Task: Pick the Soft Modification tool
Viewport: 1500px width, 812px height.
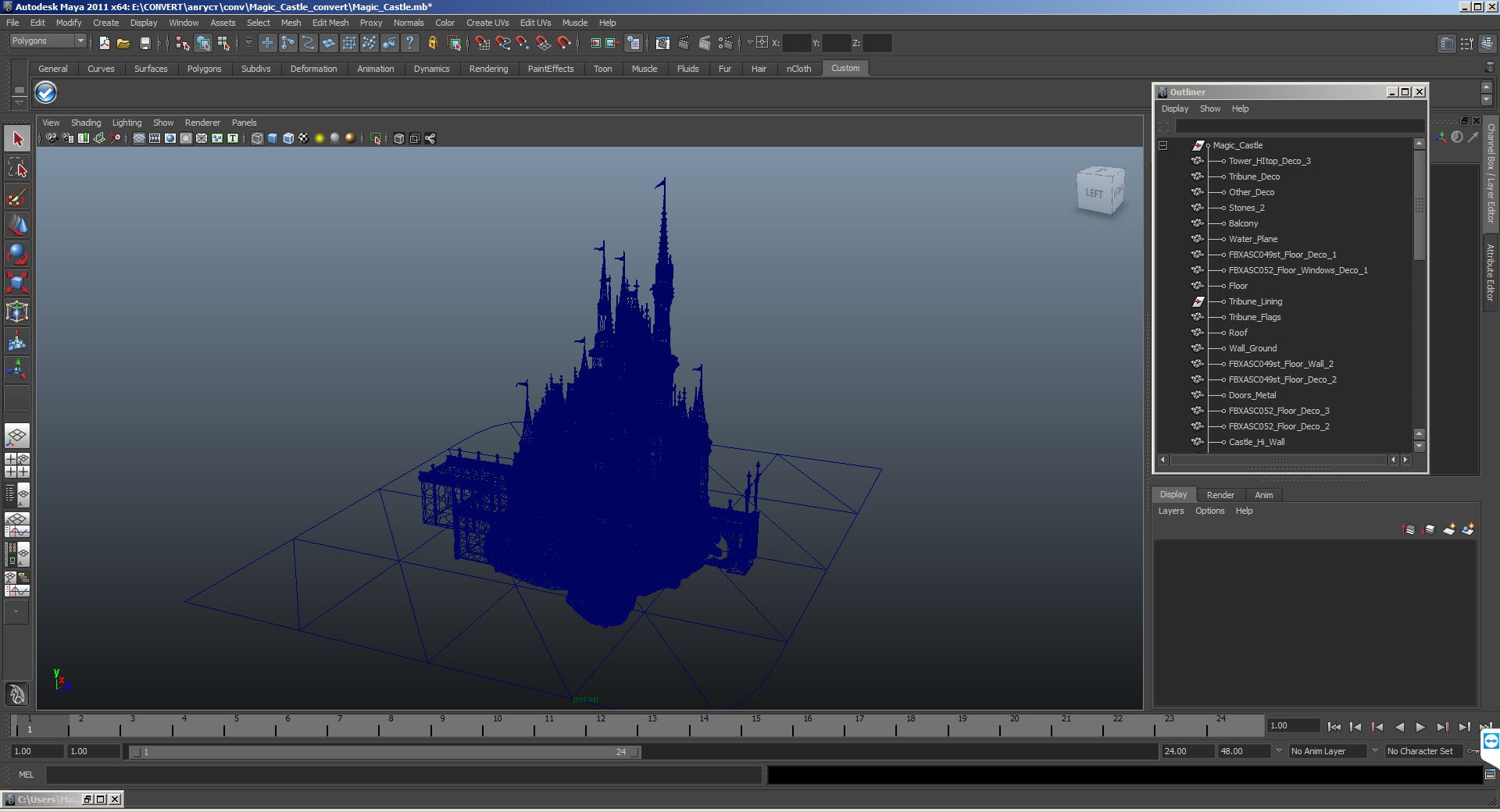Action: click(x=17, y=341)
